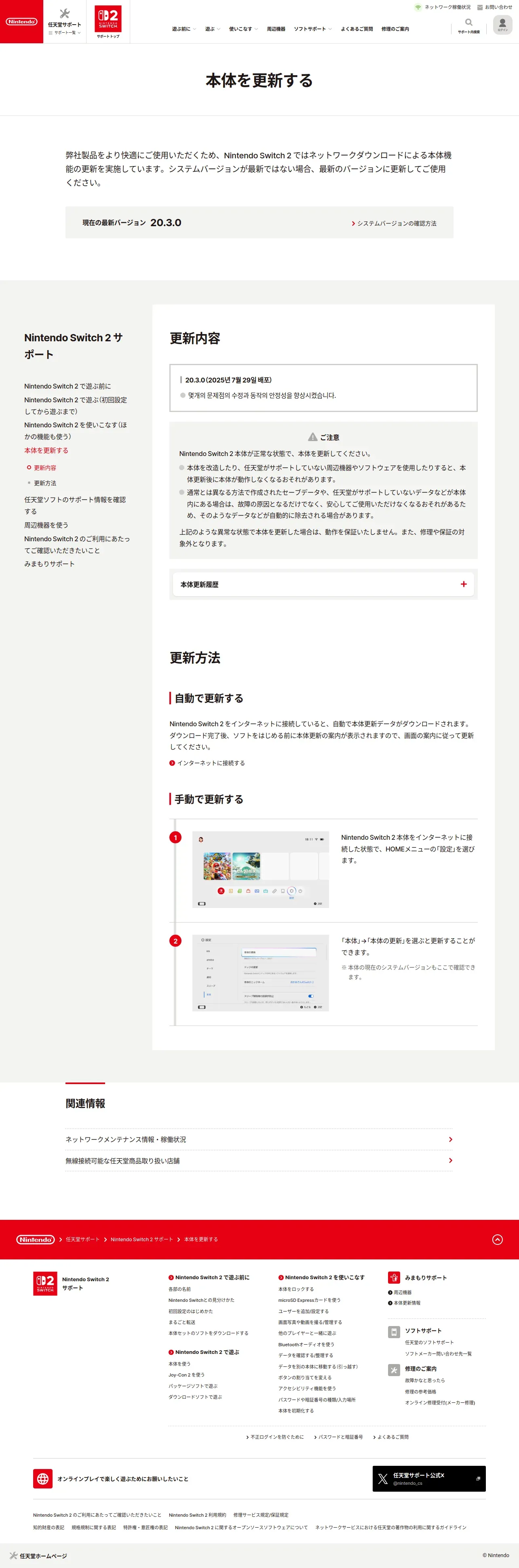
Task: Open sidebar item みまもりサポート
Action: (x=49, y=564)
